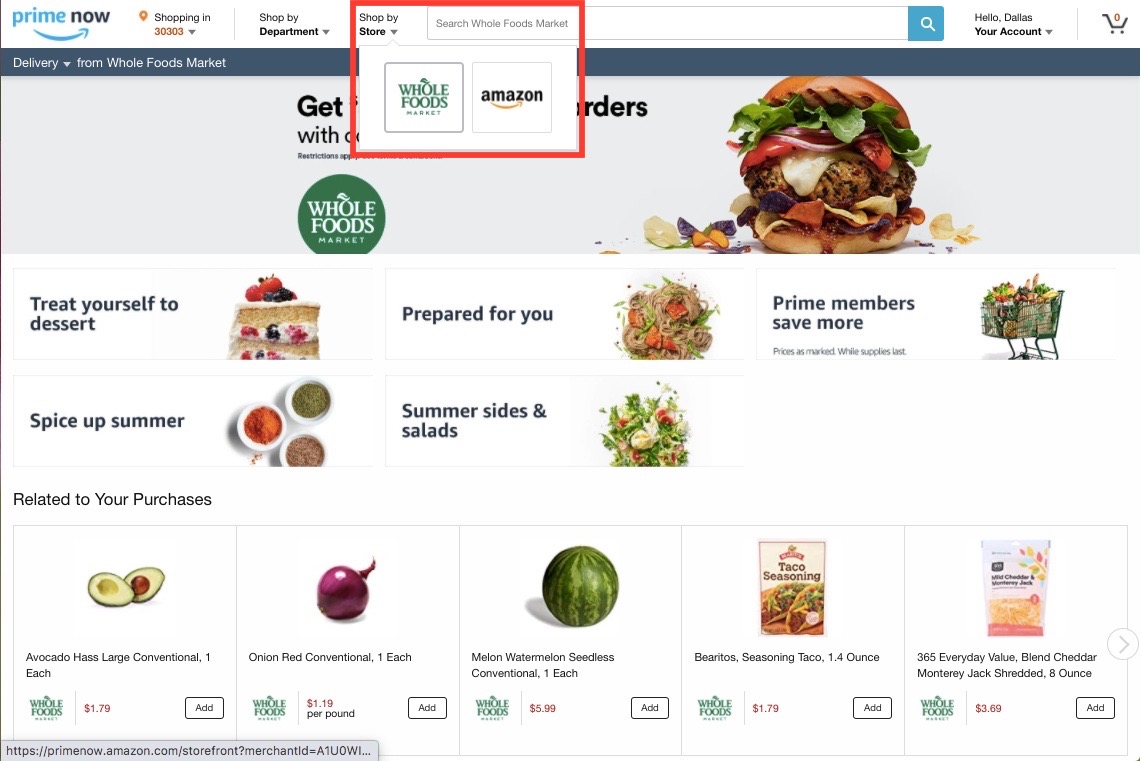This screenshot has width=1141, height=761.
Task: Click the location pin icon beside Shopping in
Action: click(143, 16)
